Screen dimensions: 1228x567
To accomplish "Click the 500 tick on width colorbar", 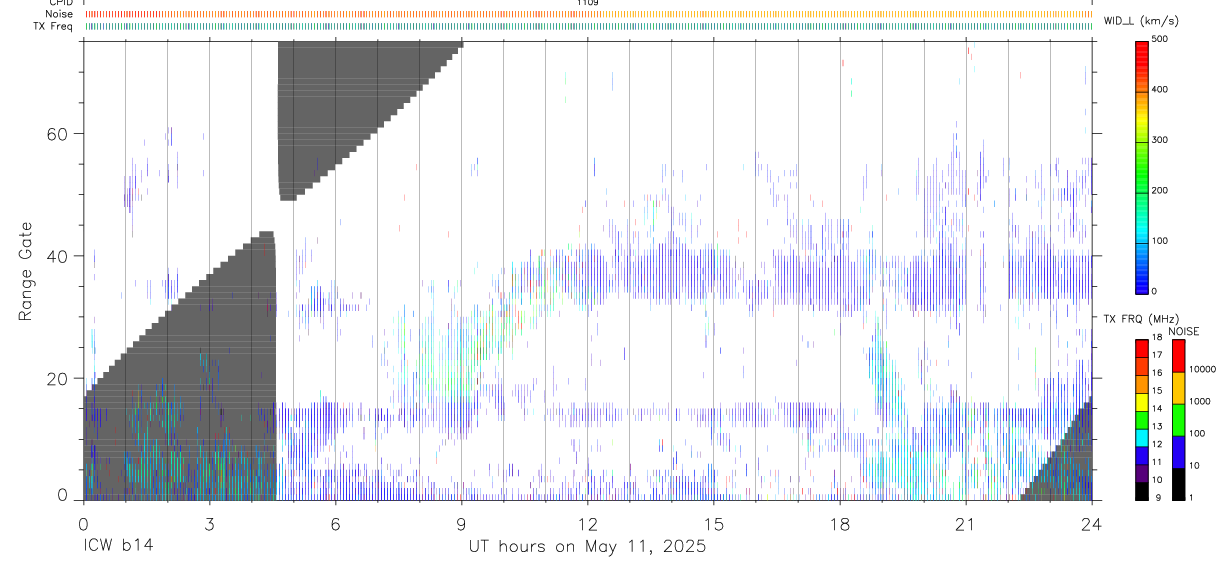I will [x=1160, y=39].
